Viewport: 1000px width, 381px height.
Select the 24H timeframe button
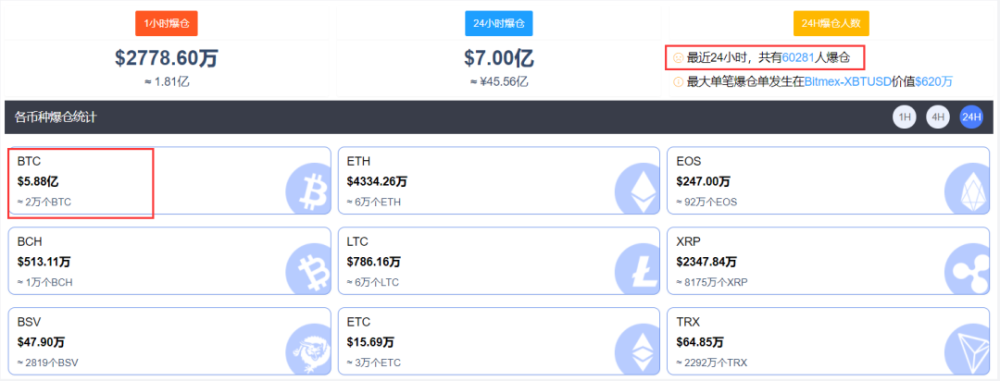point(971,117)
